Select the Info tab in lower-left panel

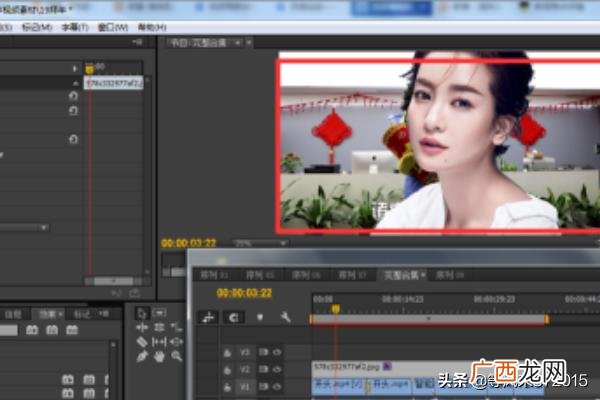pyautogui.click(x=13, y=315)
